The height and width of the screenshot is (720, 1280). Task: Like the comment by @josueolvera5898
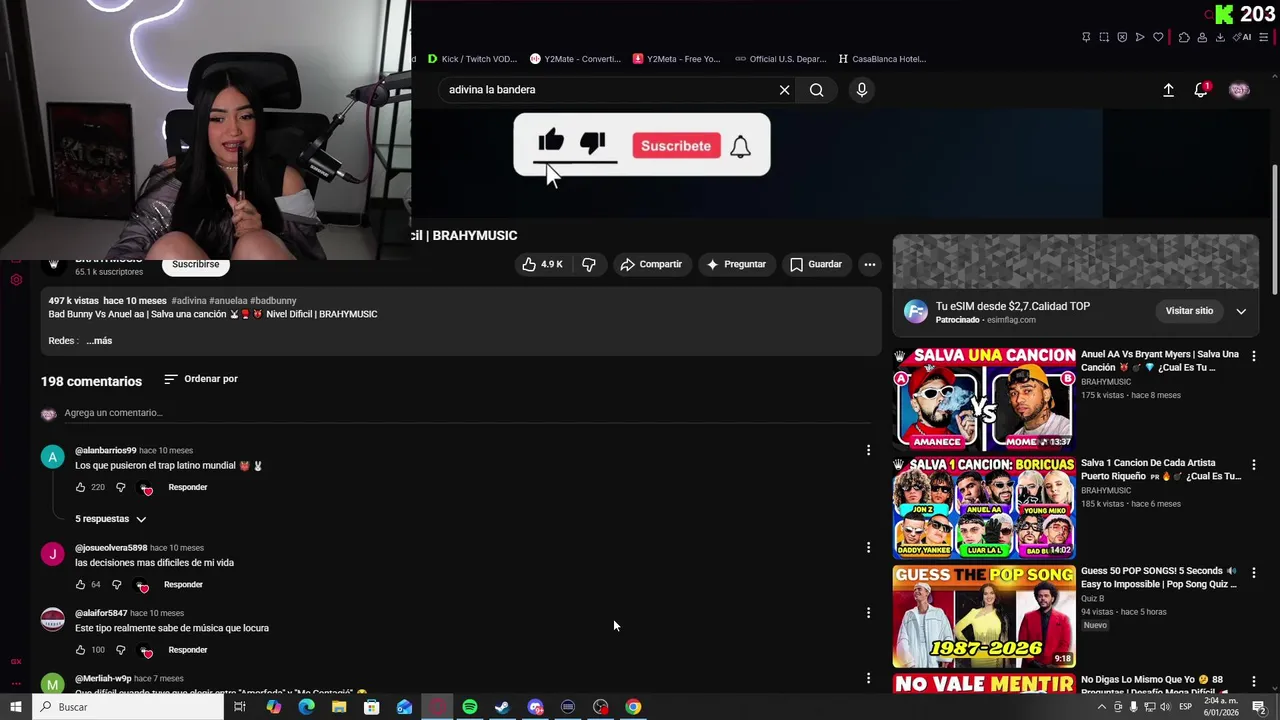pos(81,584)
